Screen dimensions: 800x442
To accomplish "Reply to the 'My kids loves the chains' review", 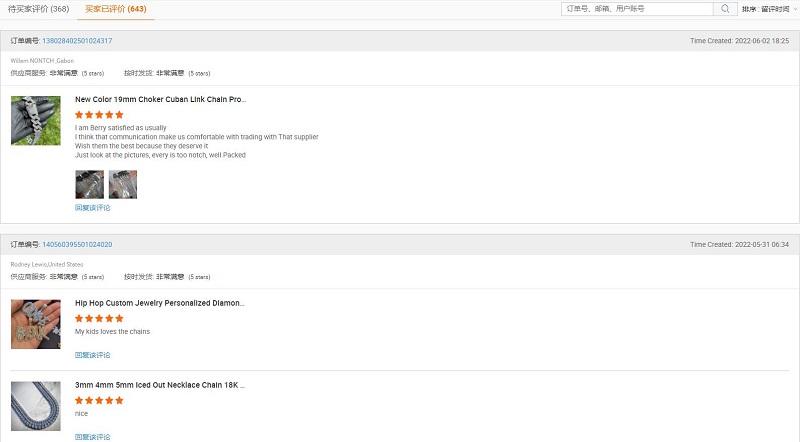I will click(92, 355).
